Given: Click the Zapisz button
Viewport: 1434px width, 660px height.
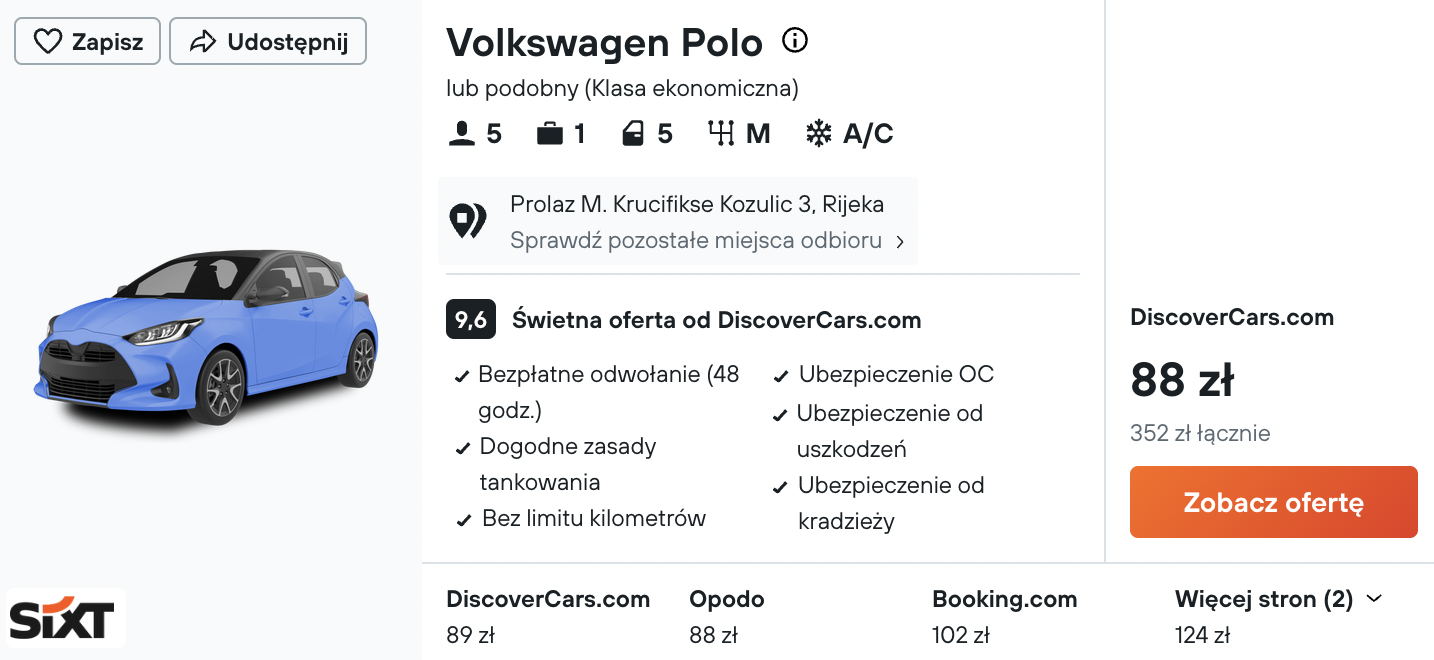Looking at the screenshot, I should coord(87,42).
